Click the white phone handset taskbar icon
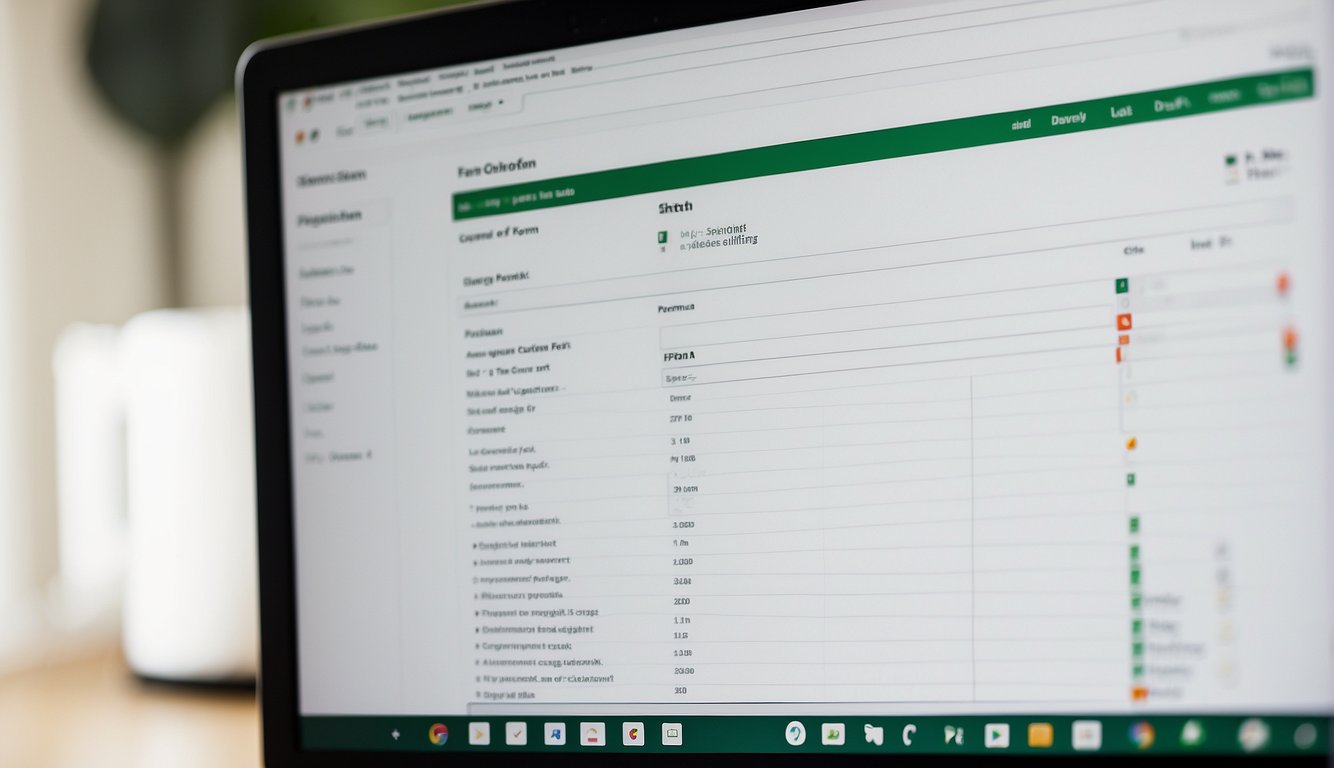Screen dimensions: 1334x768 (909, 736)
